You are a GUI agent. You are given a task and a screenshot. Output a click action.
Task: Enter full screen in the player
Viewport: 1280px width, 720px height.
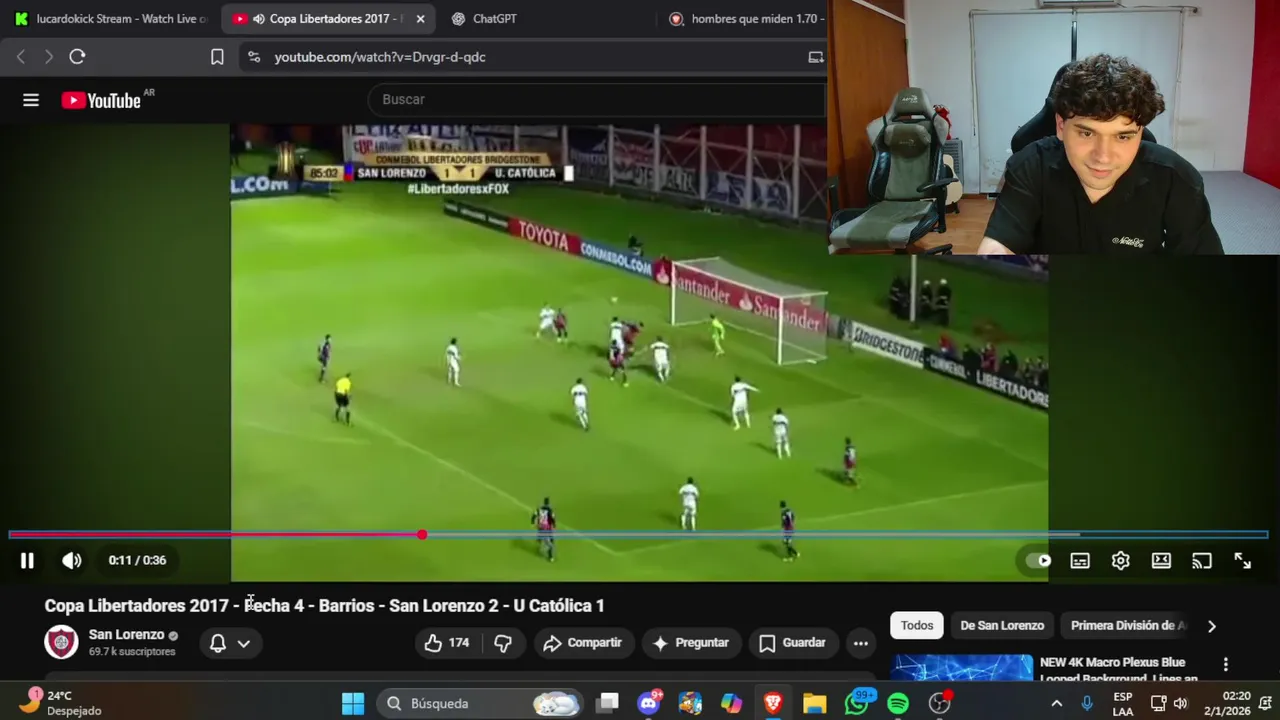click(1242, 561)
